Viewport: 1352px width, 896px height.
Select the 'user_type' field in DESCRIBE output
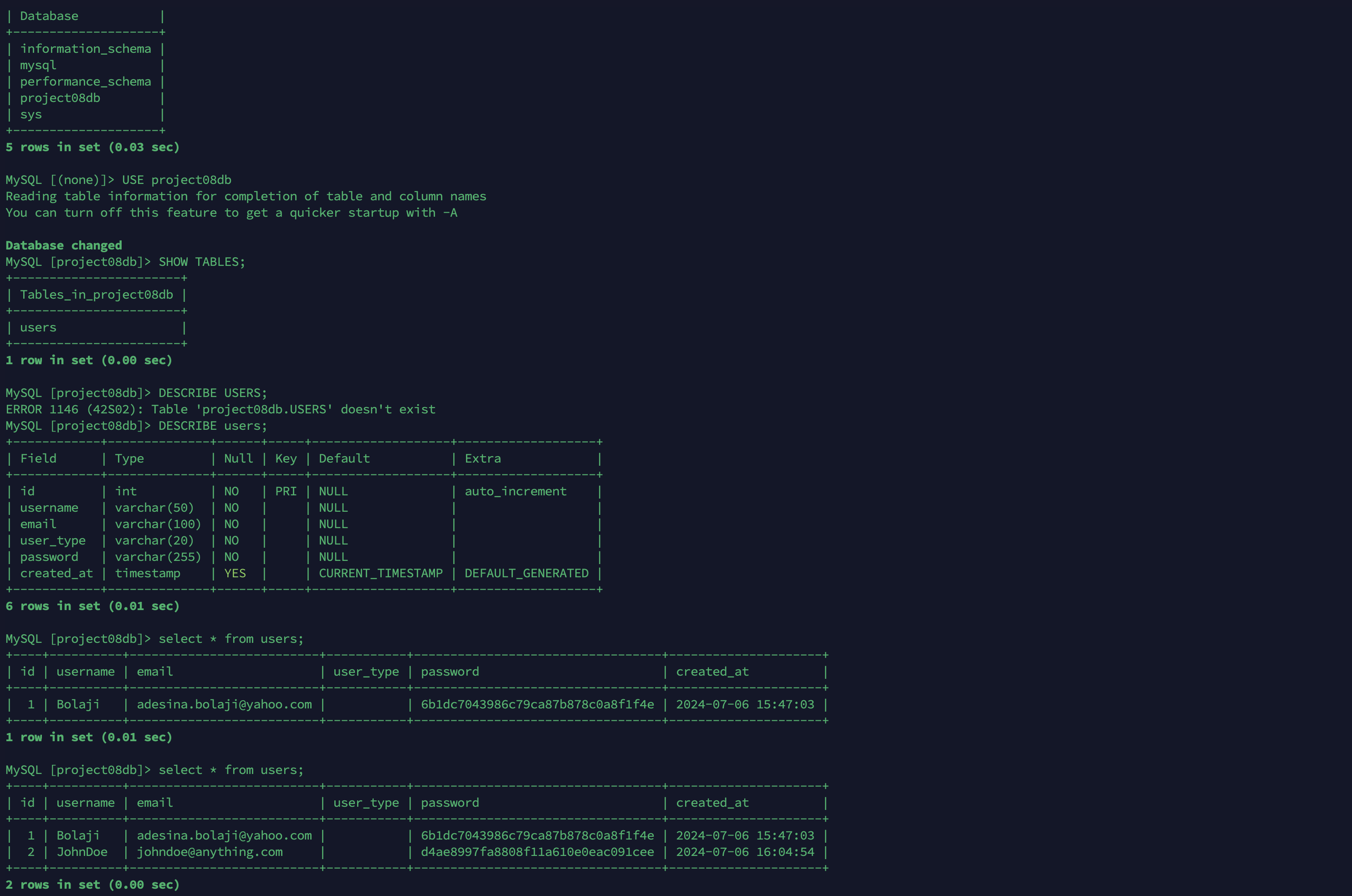[x=51, y=540]
